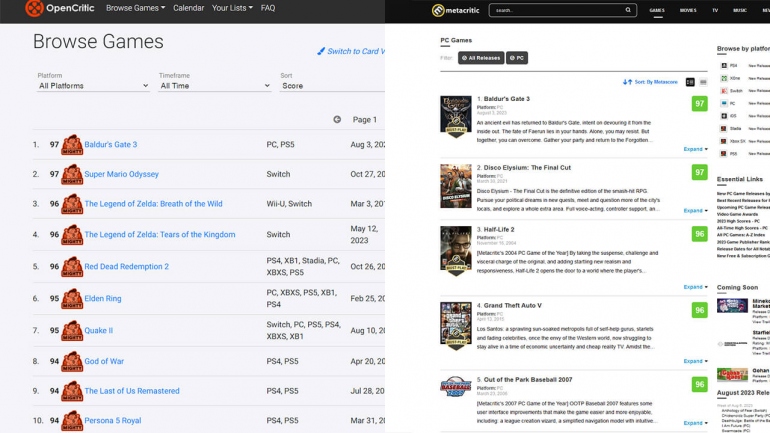Click the Xbox SX platform icon in sidebar
This screenshot has width=770, height=433.
click(x=724, y=141)
